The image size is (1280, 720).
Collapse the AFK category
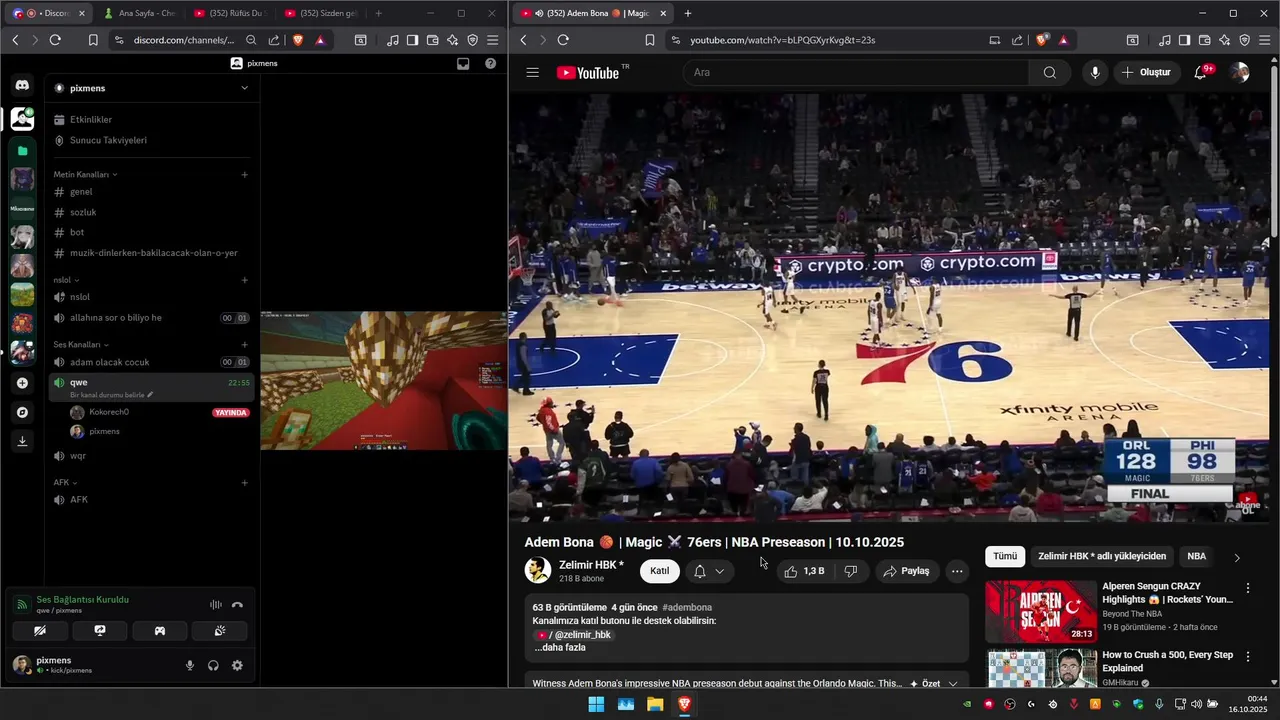[x=65, y=482]
